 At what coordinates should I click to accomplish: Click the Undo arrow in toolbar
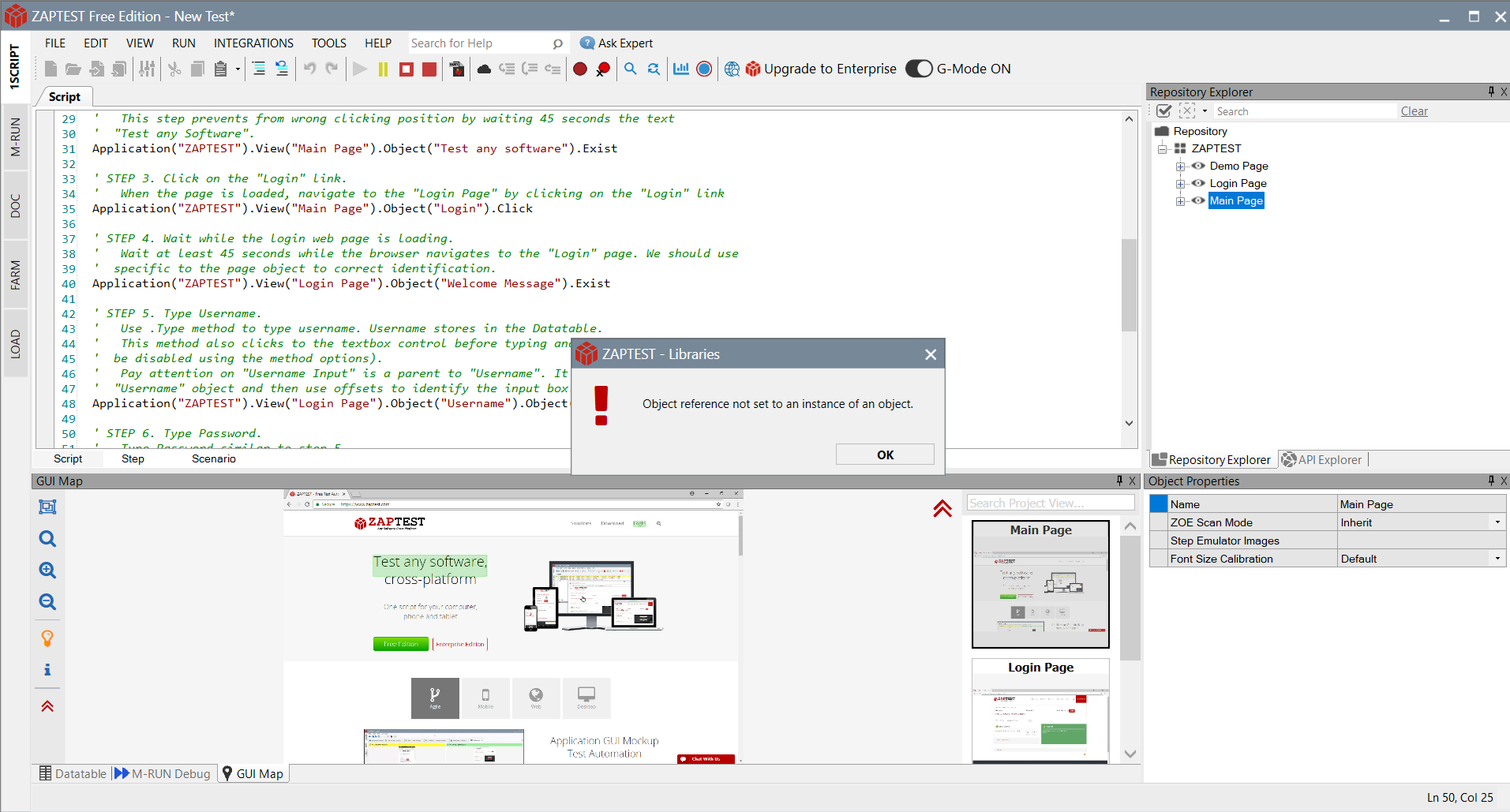pyautogui.click(x=309, y=69)
